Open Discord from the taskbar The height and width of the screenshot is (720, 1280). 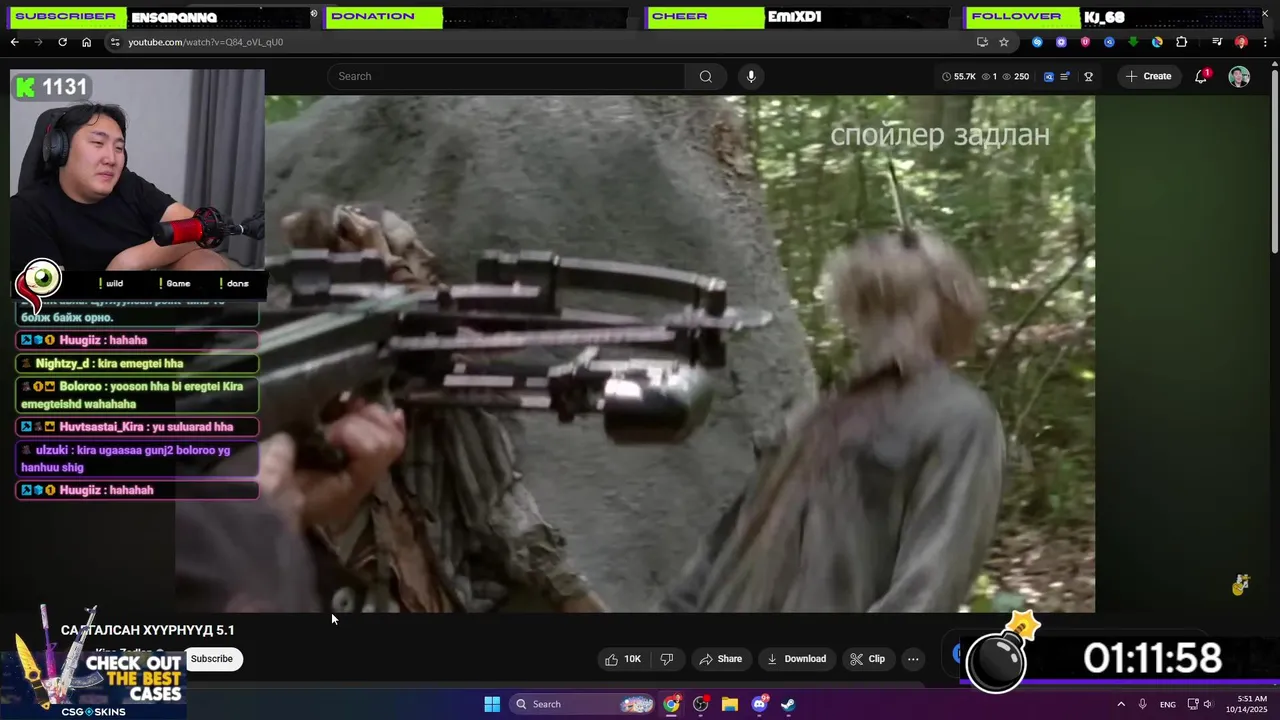[759, 704]
